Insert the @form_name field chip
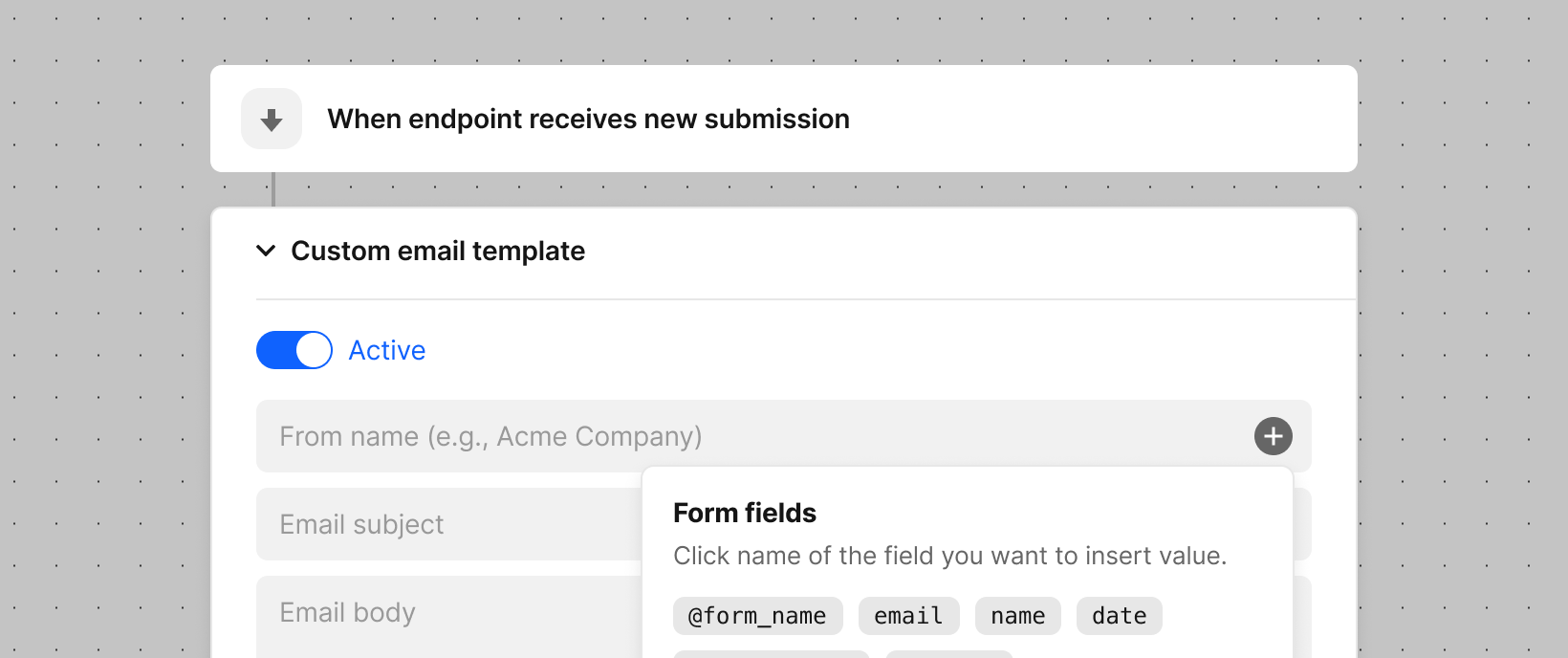This screenshot has width=1568, height=658. coord(758,616)
